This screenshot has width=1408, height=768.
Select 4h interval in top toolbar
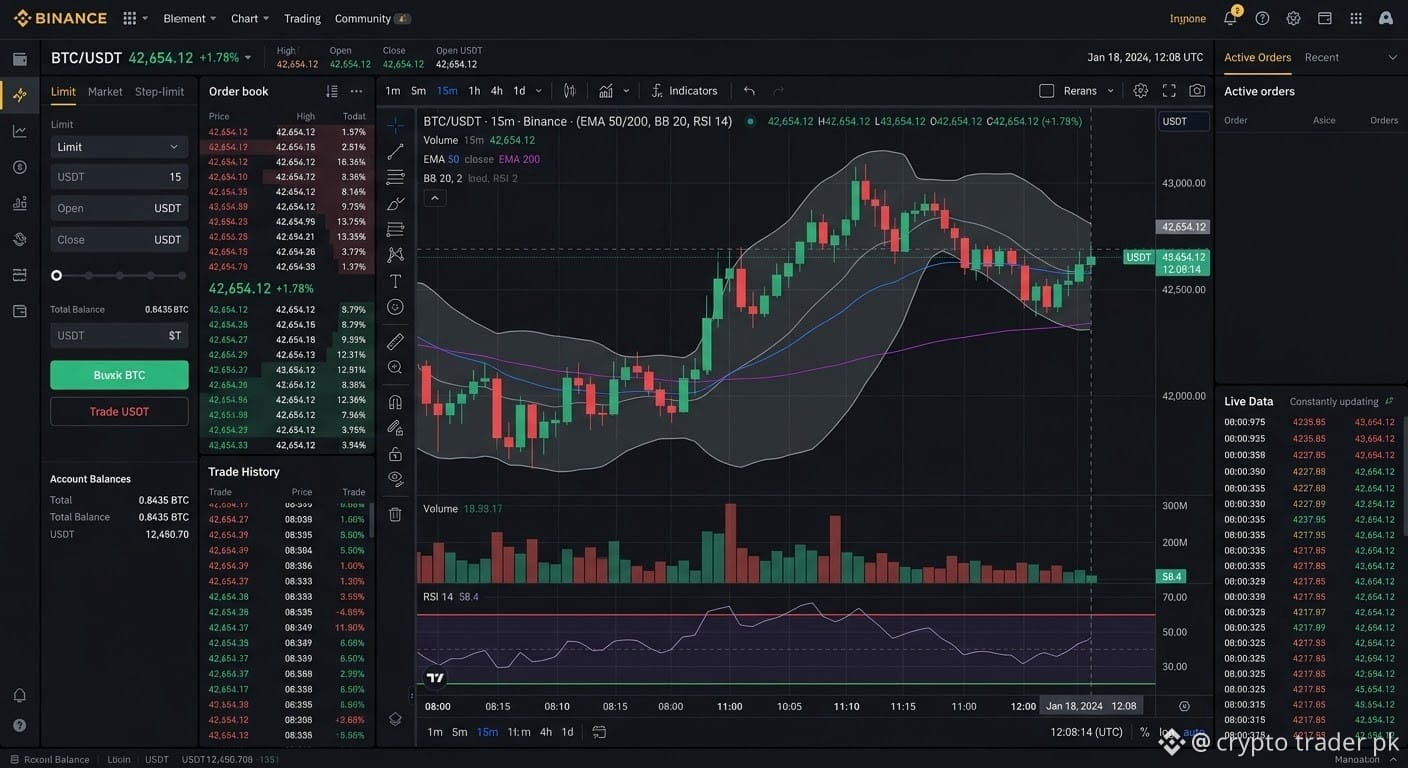497,91
